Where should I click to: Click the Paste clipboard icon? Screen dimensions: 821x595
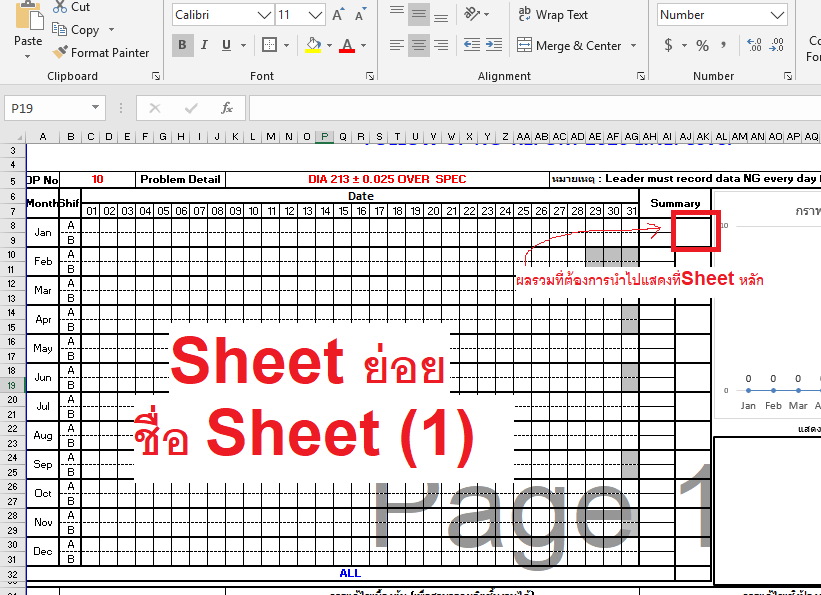click(29, 16)
